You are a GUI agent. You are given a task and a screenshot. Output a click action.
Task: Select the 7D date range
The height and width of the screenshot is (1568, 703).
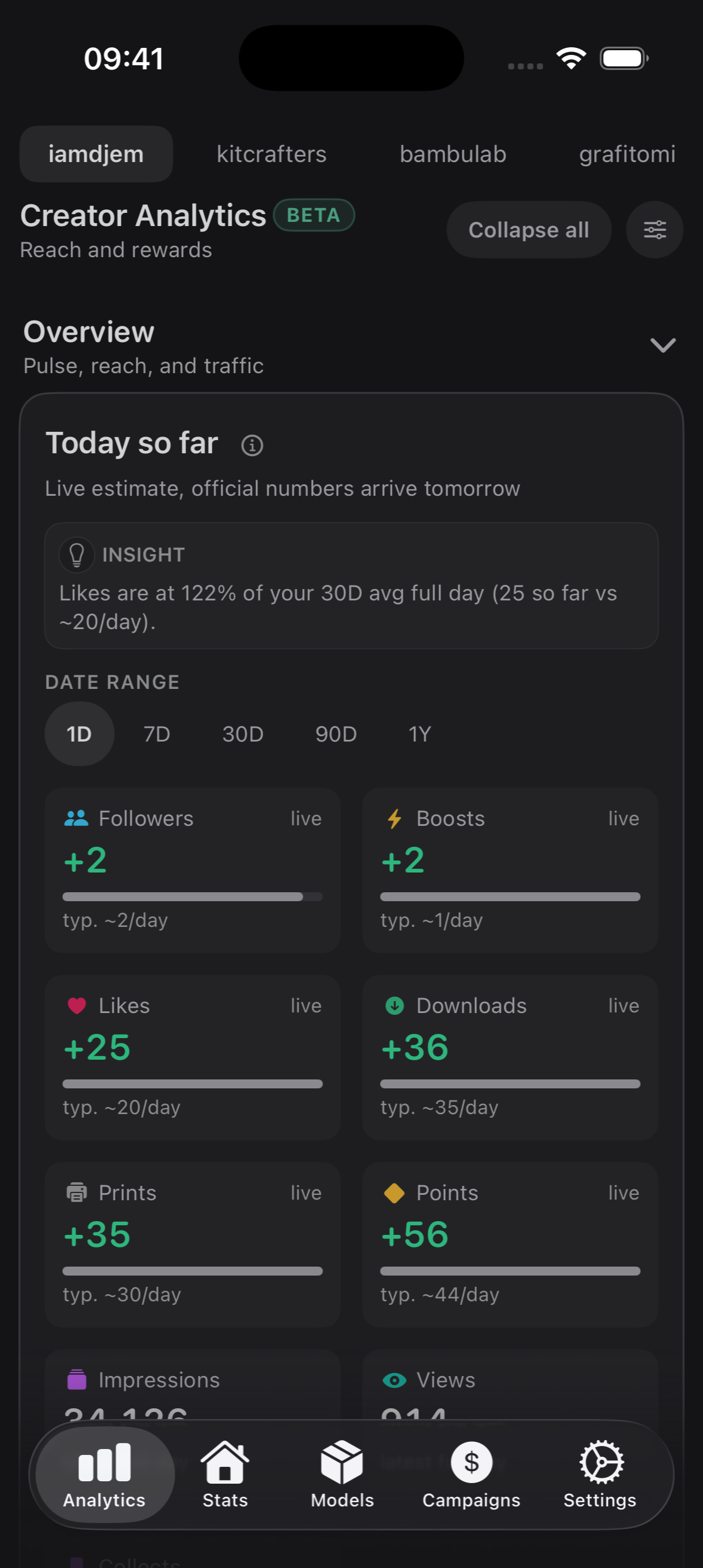[x=157, y=734]
